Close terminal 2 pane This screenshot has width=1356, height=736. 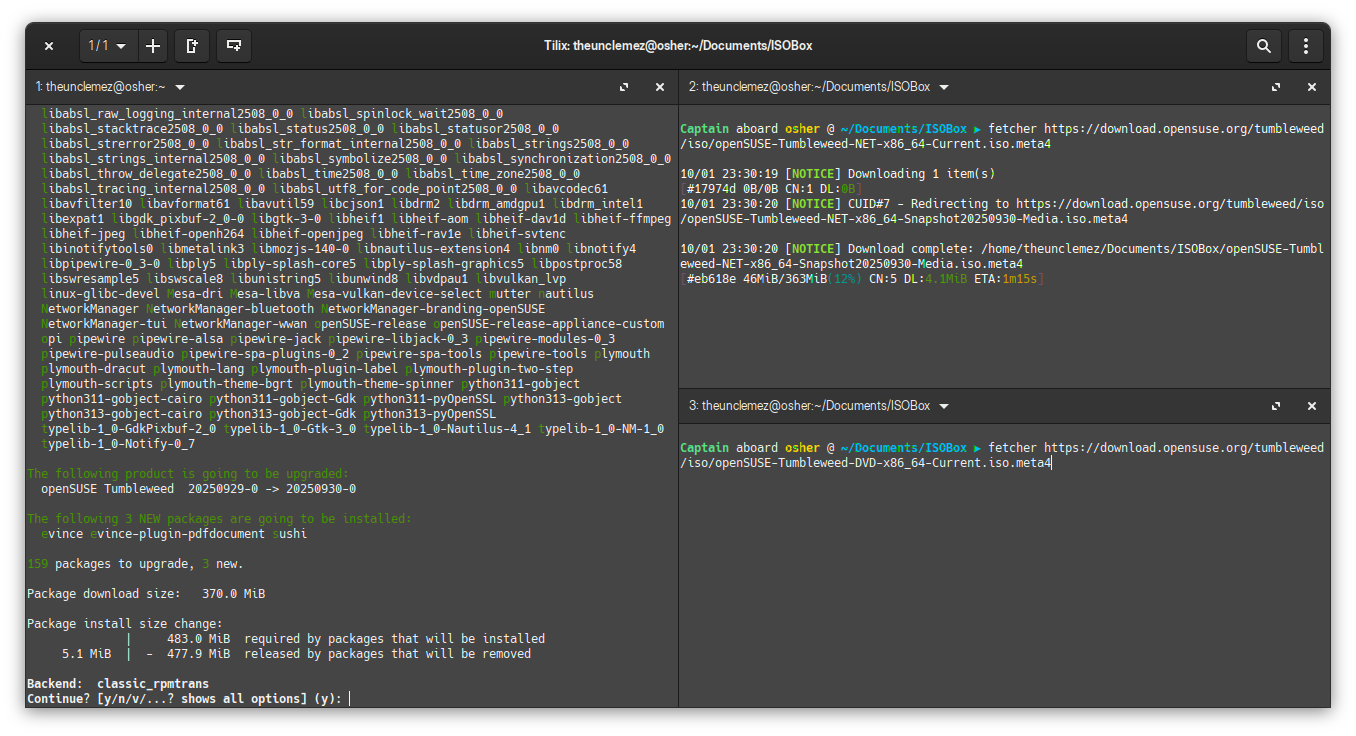[x=1312, y=87]
